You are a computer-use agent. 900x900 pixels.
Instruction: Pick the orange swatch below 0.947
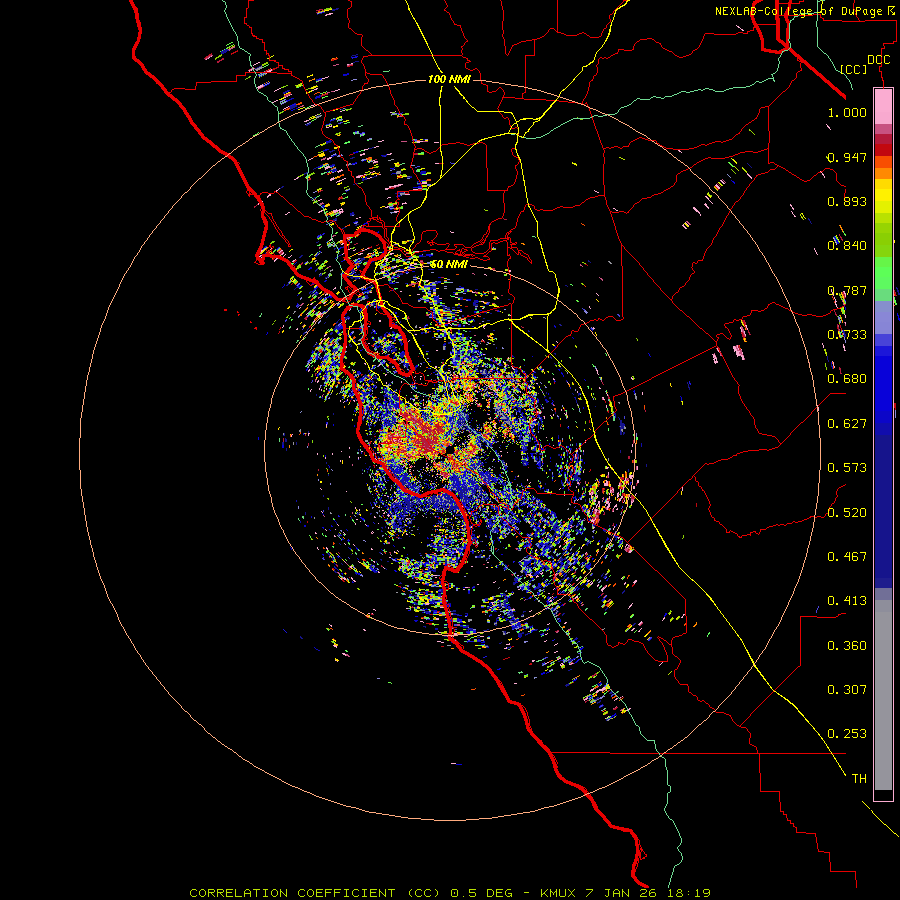883,162
